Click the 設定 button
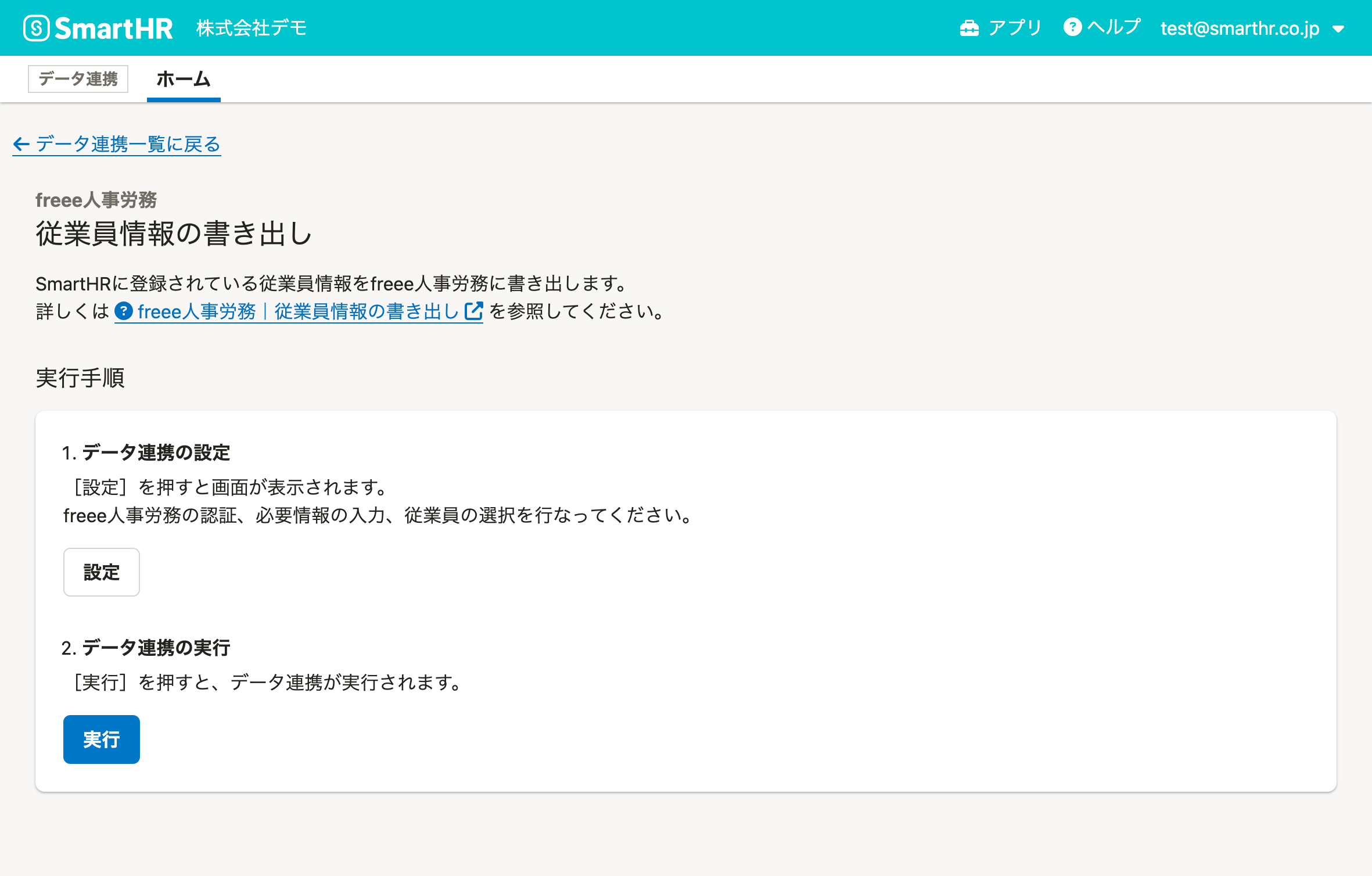Screen dimensions: 1372x876 (x=102, y=572)
